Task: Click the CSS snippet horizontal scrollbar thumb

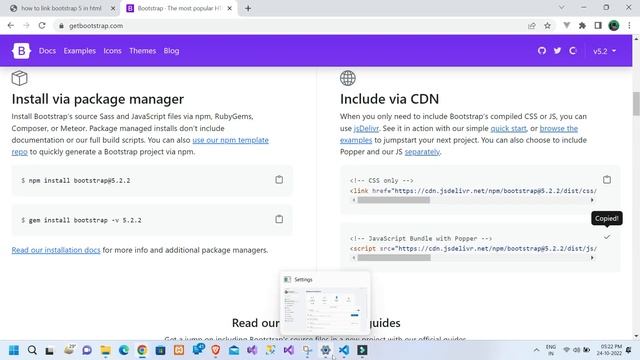Action: 393,200
